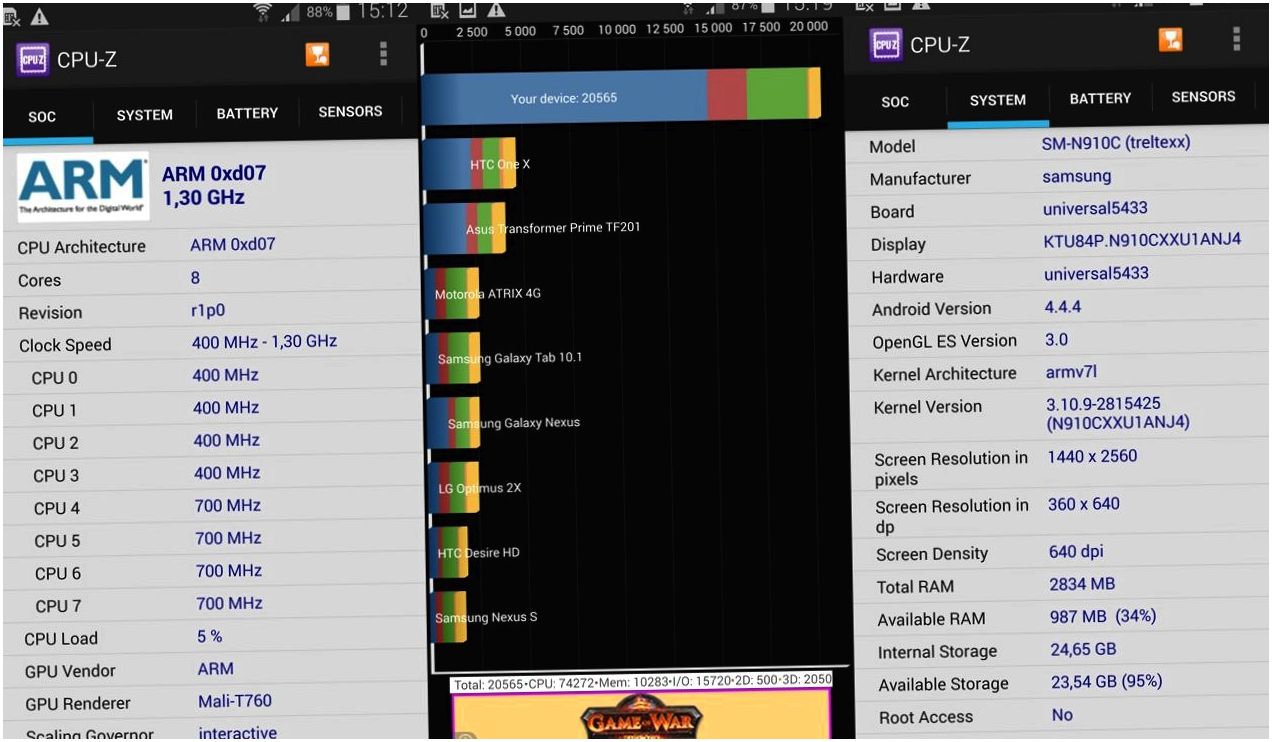Tap the CPU Architecture row
Screen dimensions: 1272x742
pyautogui.click(x=209, y=245)
